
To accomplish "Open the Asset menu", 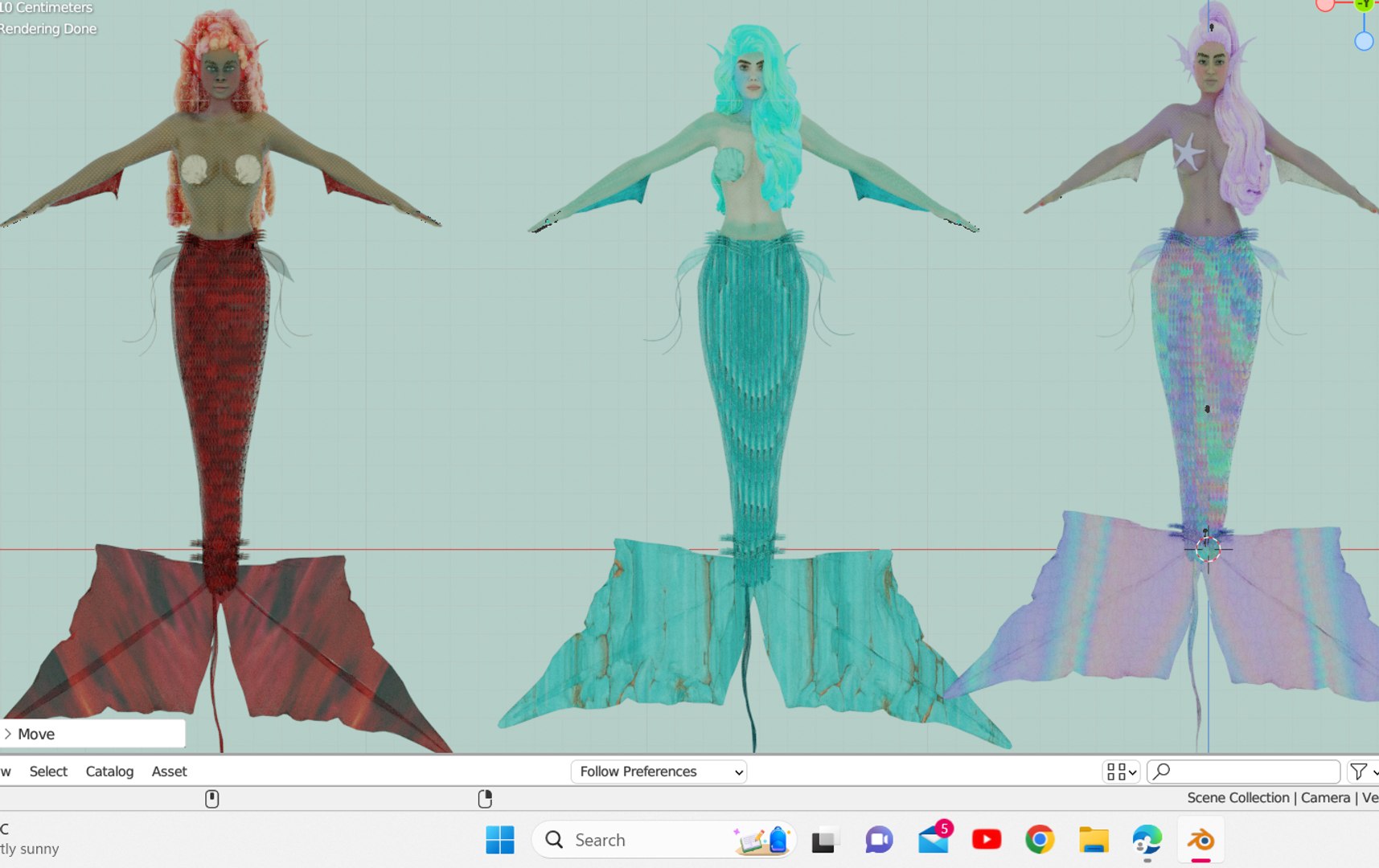I will [169, 772].
